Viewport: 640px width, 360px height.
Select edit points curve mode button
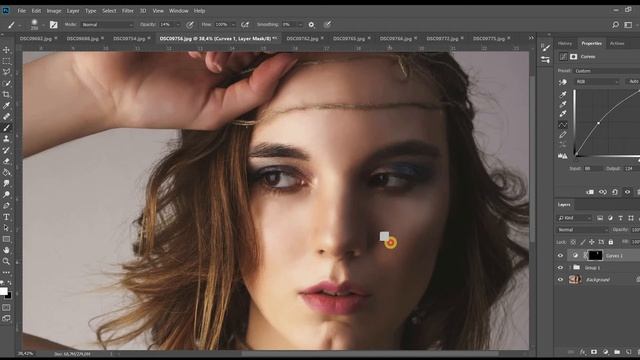(563, 124)
